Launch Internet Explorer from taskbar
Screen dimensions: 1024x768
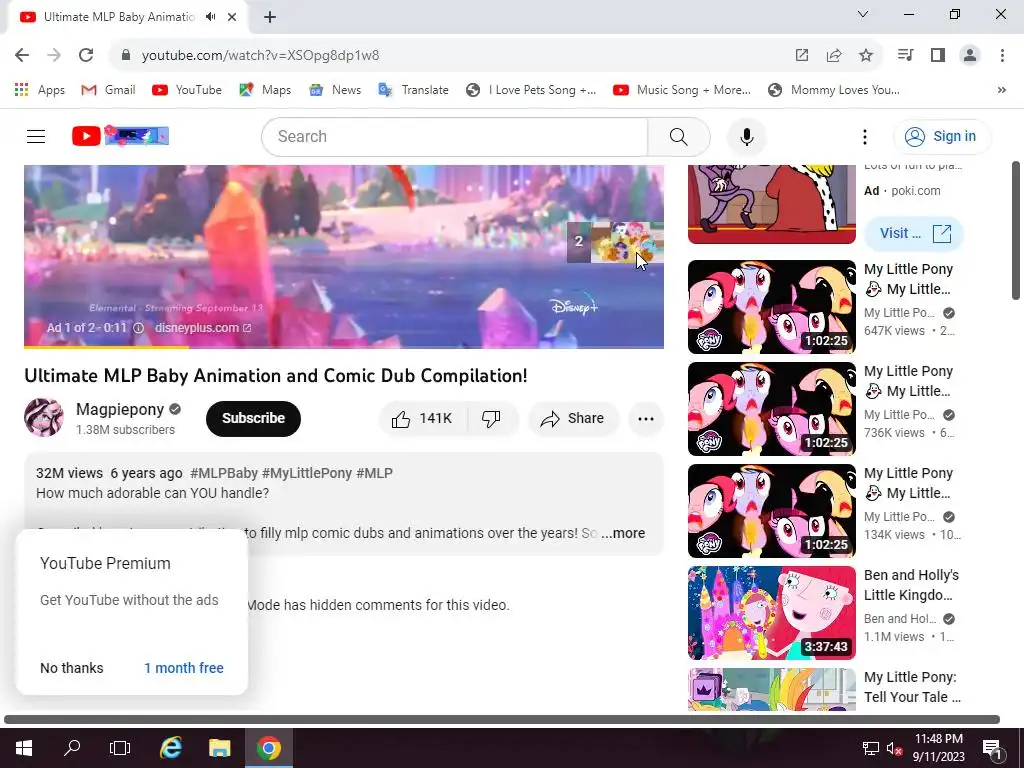point(171,748)
